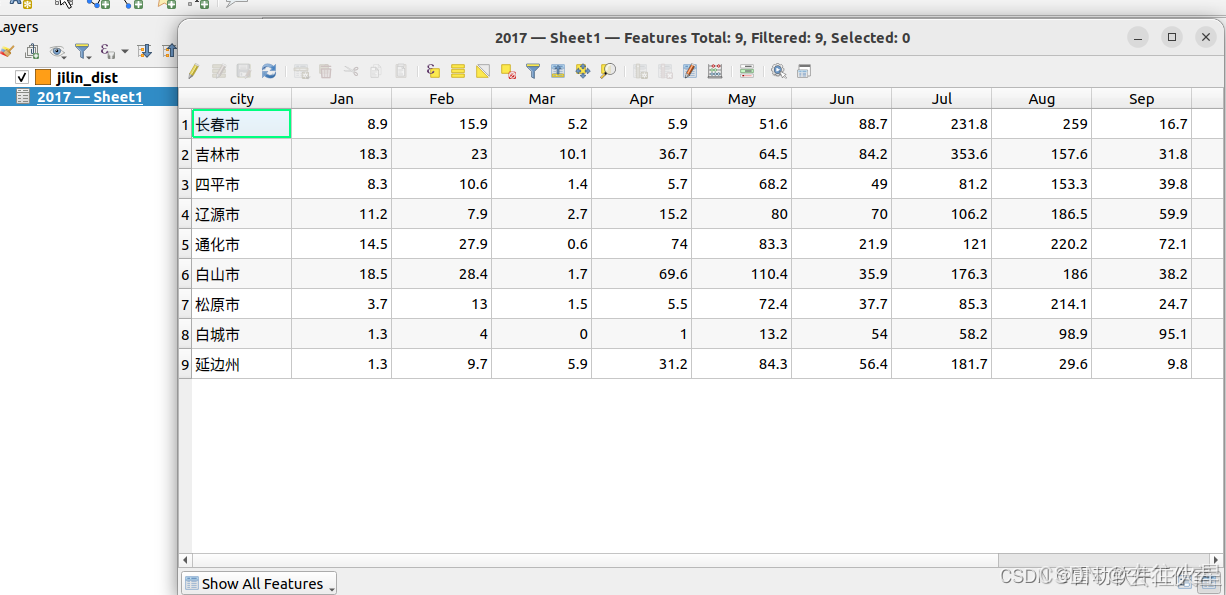Image resolution: width=1226 pixels, height=595 pixels.
Task: Click cell with value 353.6
Action: (942, 154)
